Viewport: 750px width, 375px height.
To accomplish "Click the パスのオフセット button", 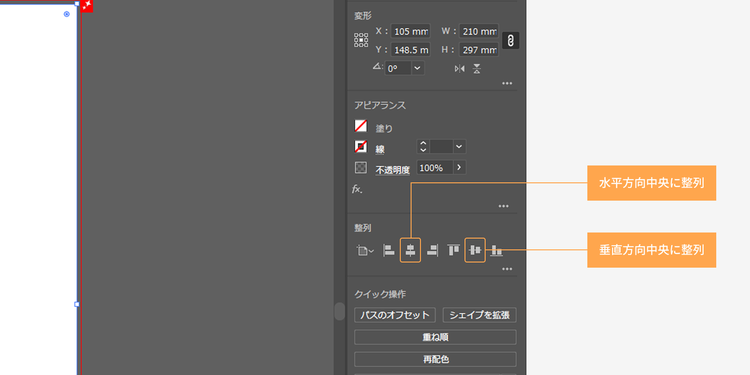I will coord(395,315).
